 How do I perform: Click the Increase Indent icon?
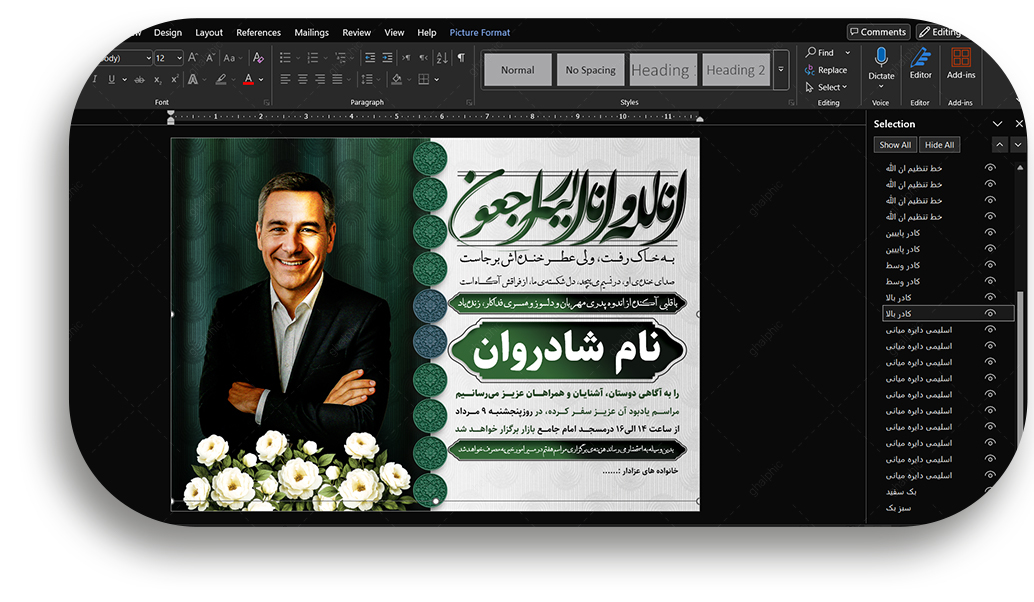pos(388,58)
